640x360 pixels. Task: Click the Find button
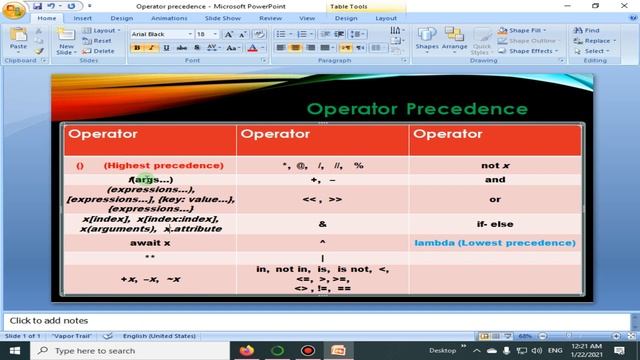587,30
